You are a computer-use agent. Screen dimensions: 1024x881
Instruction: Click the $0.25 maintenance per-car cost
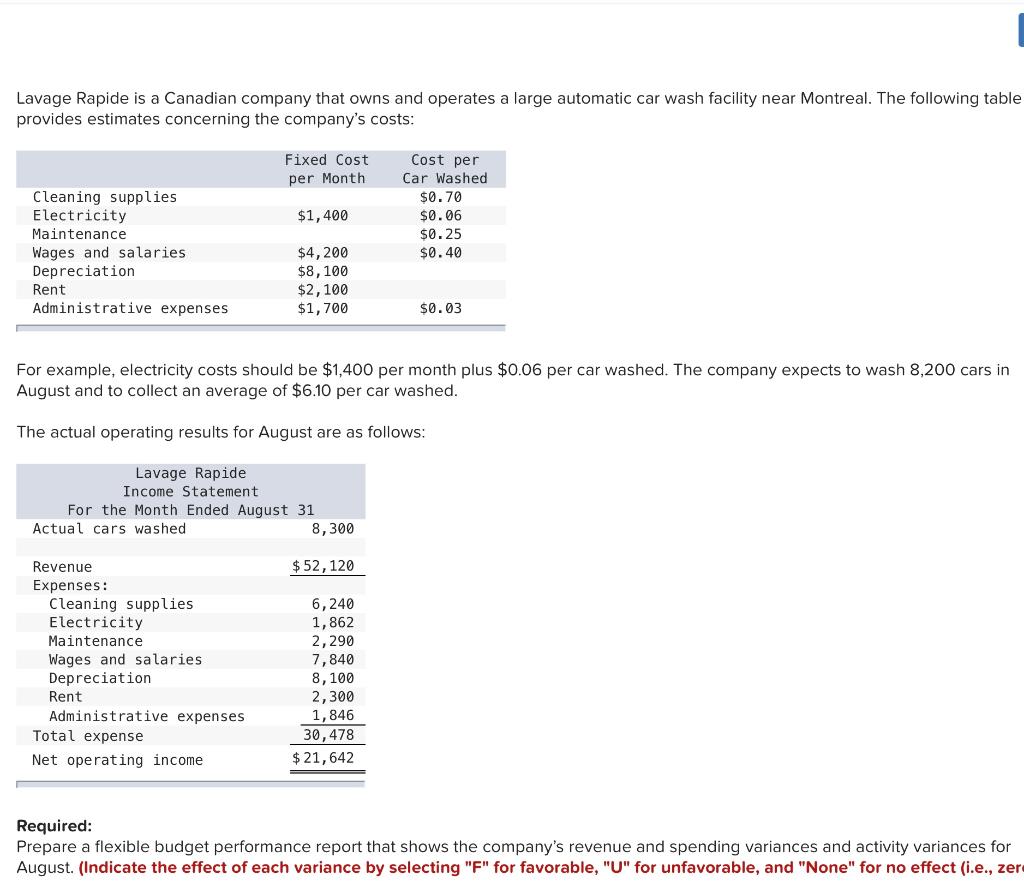[441, 234]
